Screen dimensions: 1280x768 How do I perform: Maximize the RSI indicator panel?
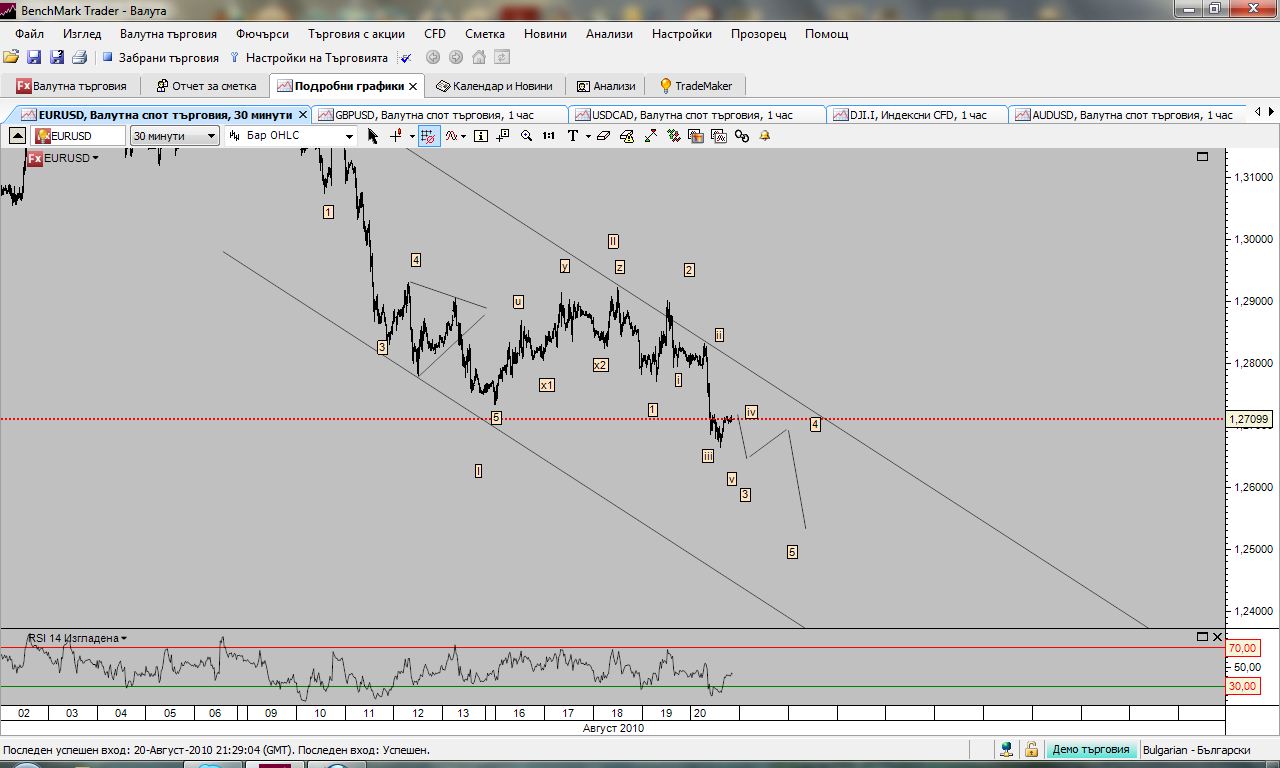point(1202,637)
